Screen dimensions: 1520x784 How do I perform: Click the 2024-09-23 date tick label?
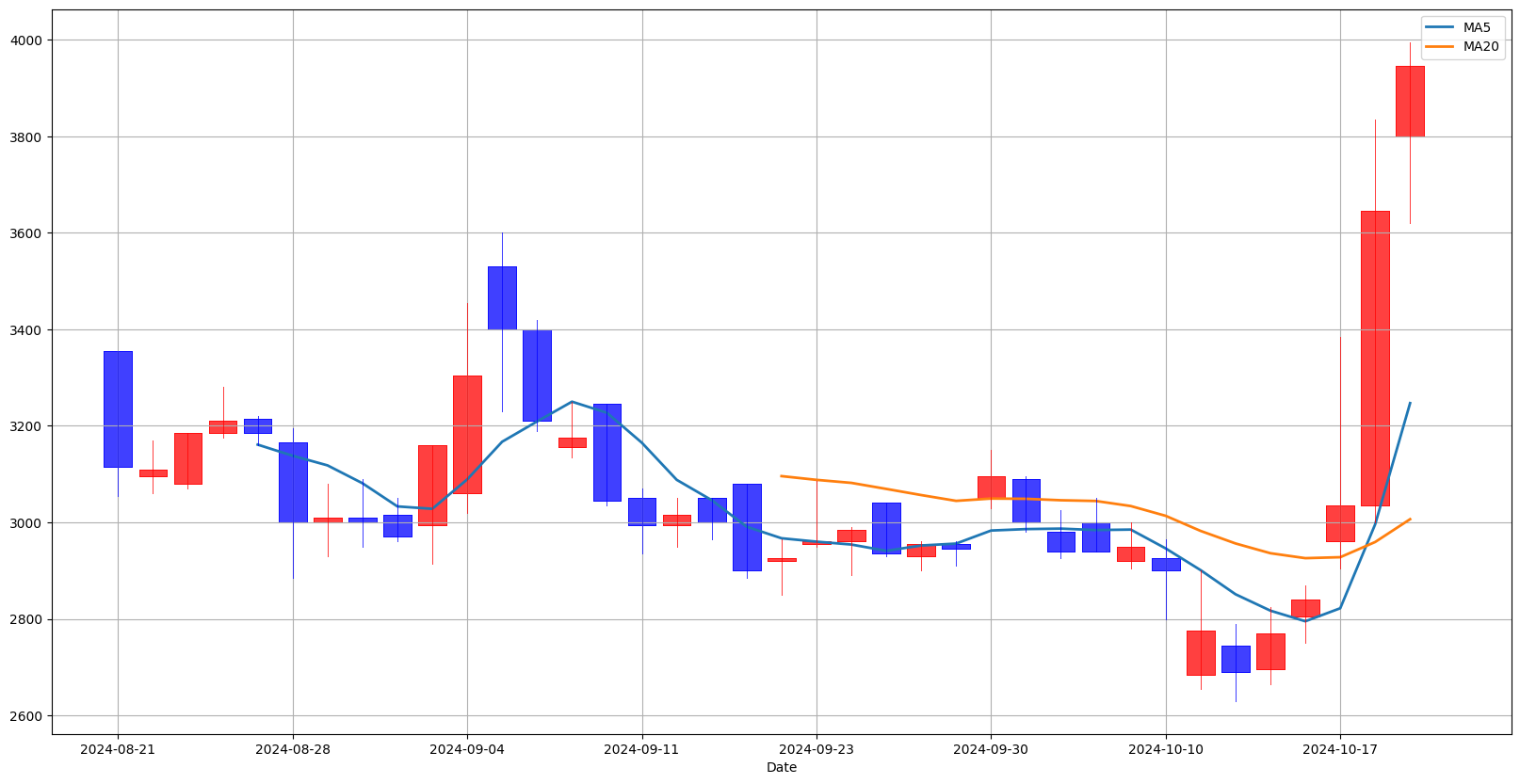(817, 749)
